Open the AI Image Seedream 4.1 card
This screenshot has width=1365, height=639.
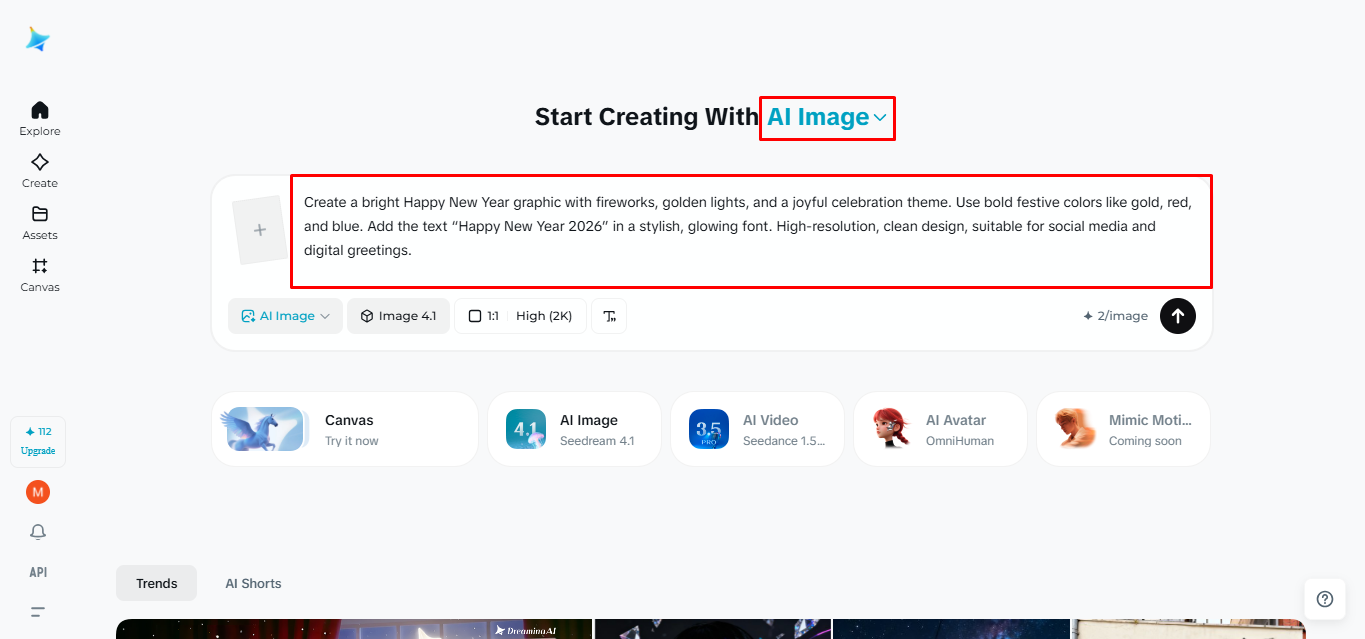[574, 429]
